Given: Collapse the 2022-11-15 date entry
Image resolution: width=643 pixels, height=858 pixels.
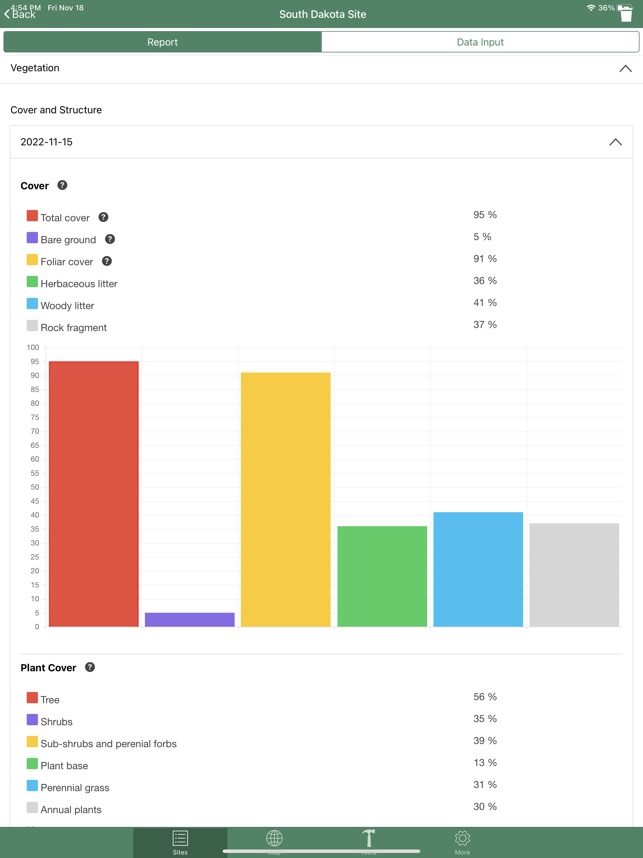Looking at the screenshot, I should (615, 142).
